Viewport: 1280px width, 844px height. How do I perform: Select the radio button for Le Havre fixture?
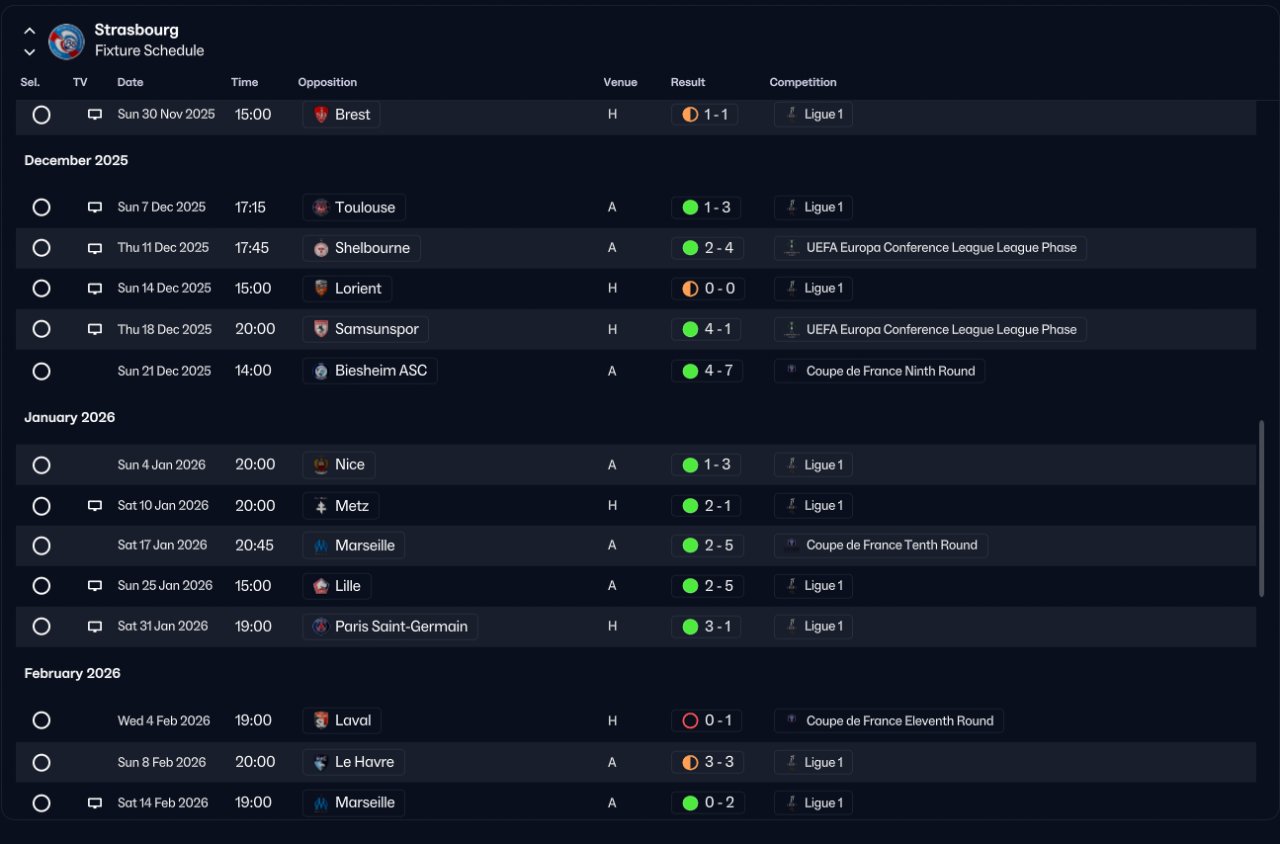tap(41, 762)
